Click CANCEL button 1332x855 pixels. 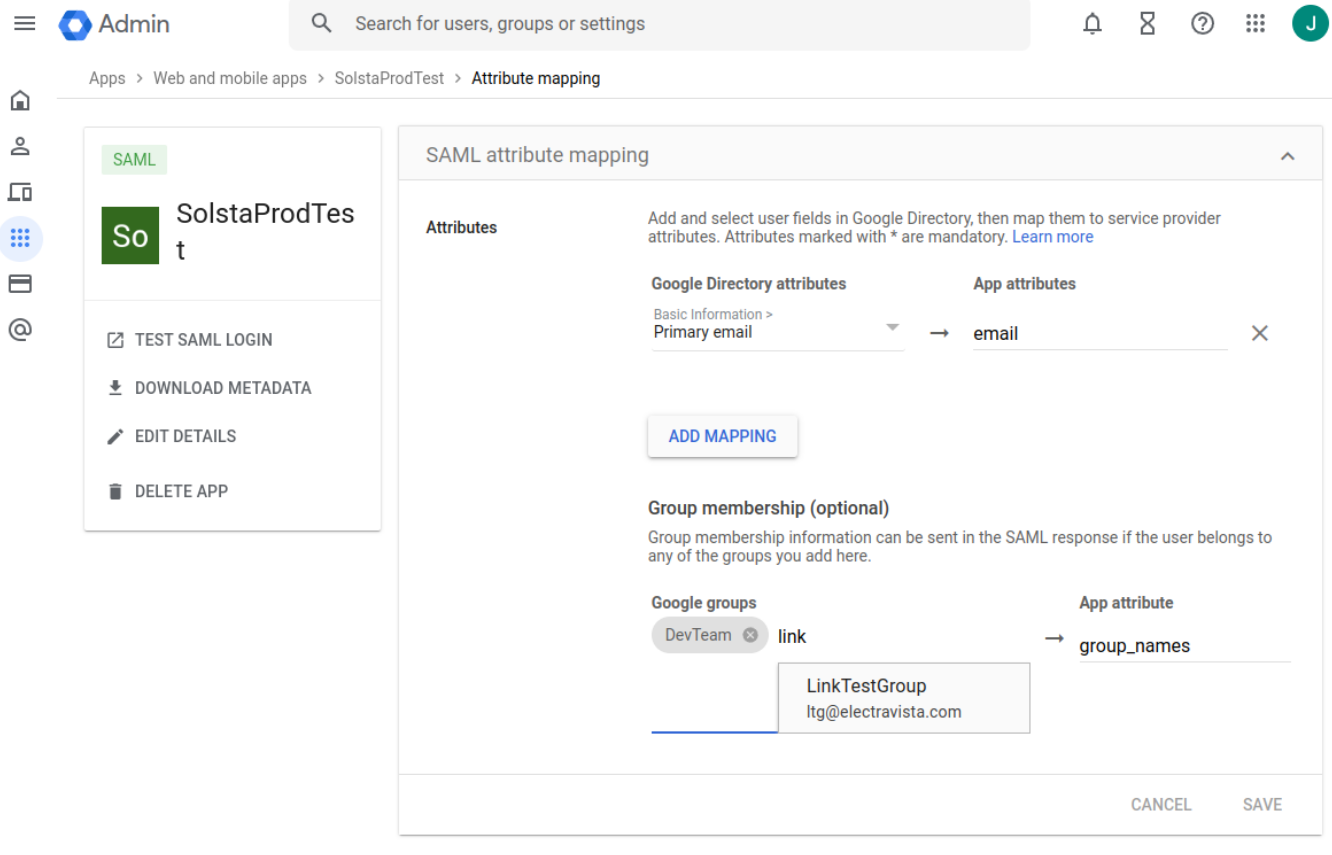click(1161, 804)
